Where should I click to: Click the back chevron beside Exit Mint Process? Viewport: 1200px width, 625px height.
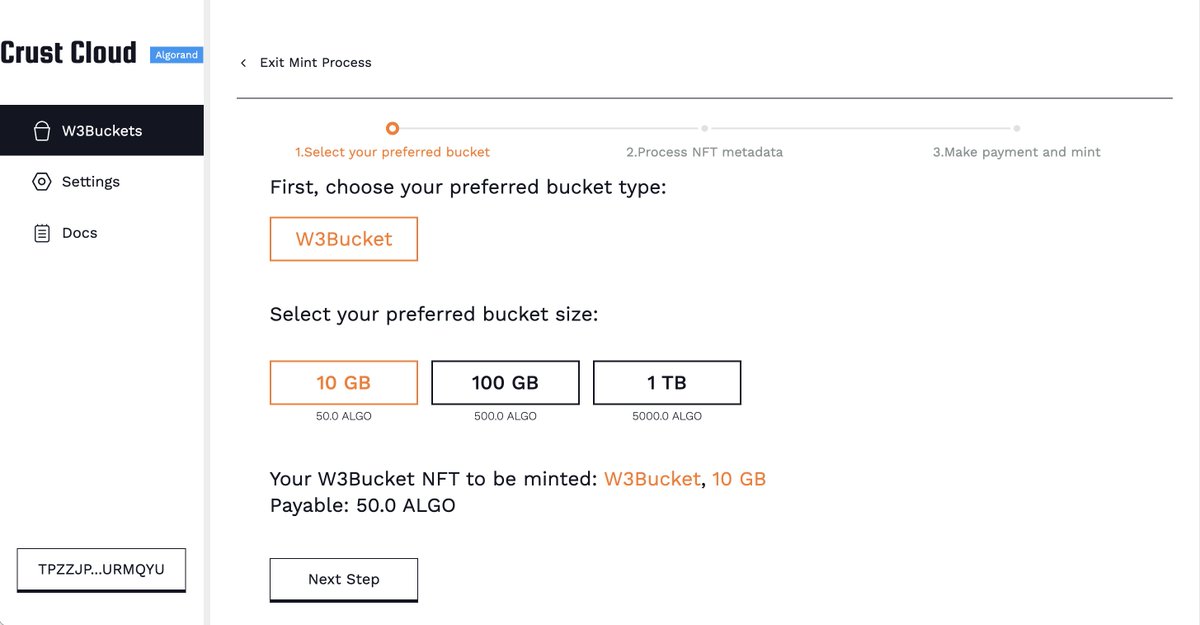[x=243, y=63]
